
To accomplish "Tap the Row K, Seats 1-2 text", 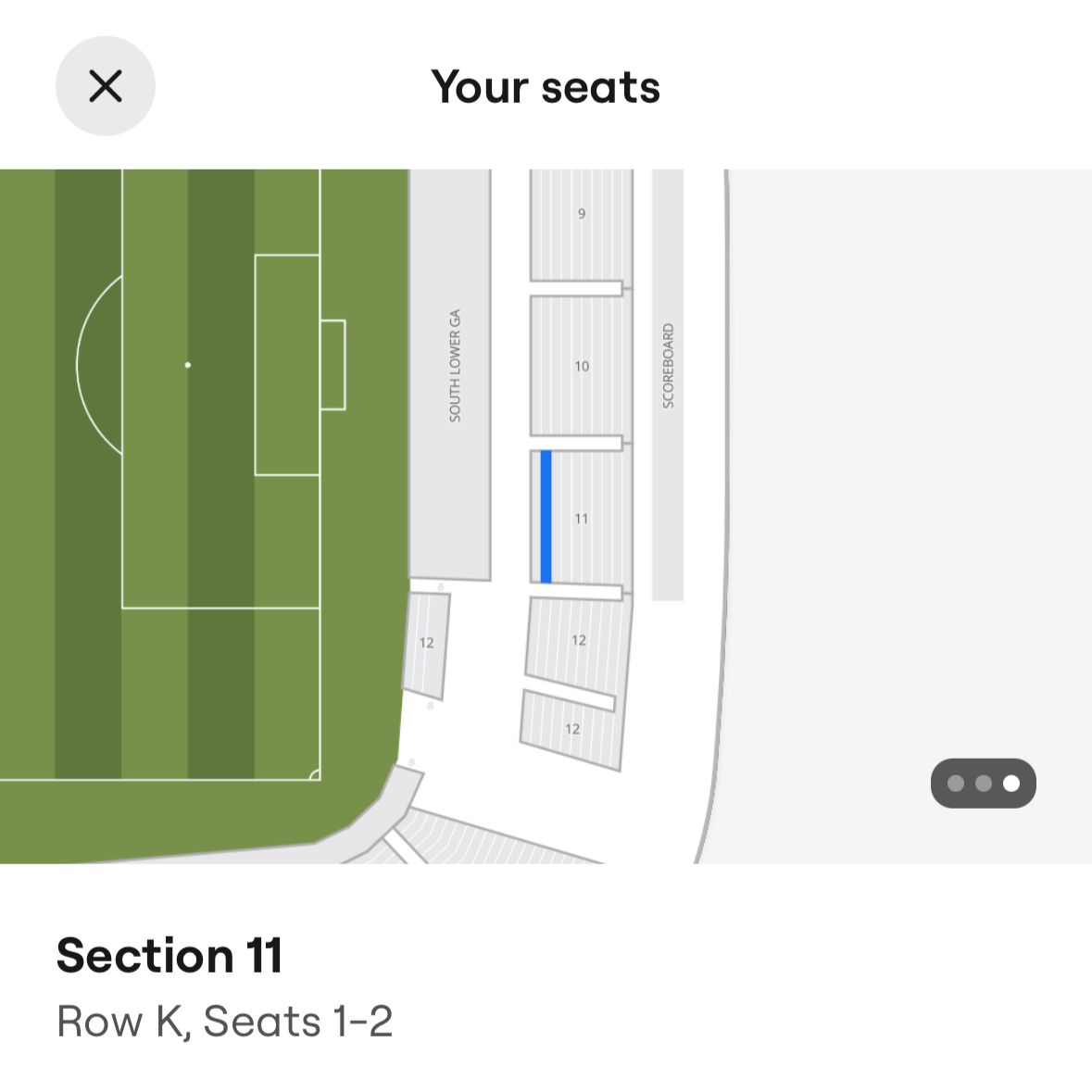I will click(225, 1022).
